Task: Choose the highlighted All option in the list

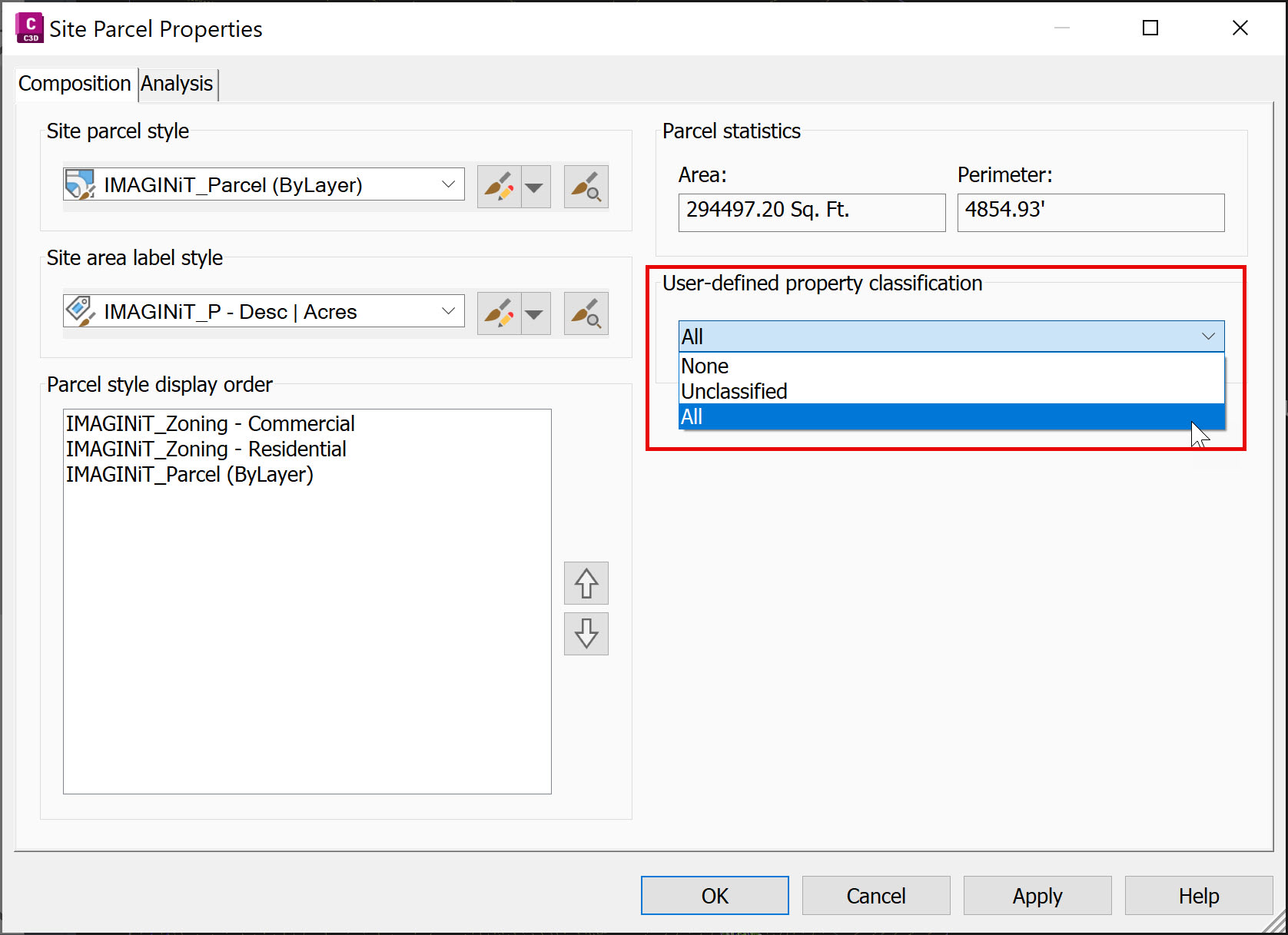Action: (951, 416)
